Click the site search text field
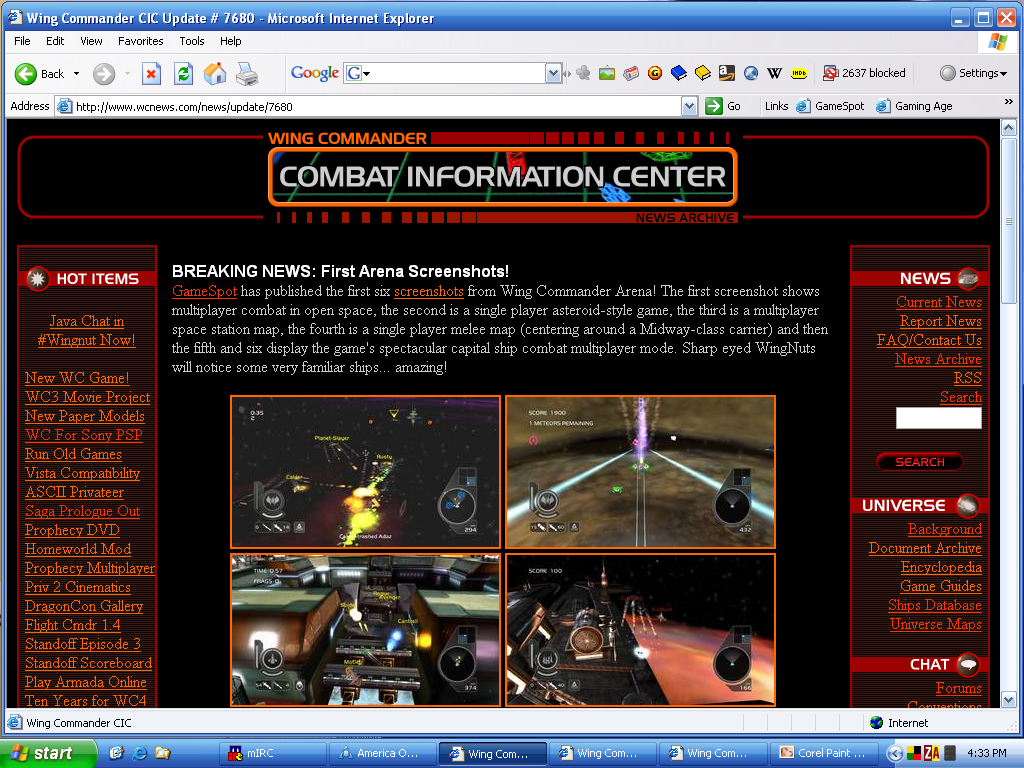The image size is (1024, 768). click(938, 418)
